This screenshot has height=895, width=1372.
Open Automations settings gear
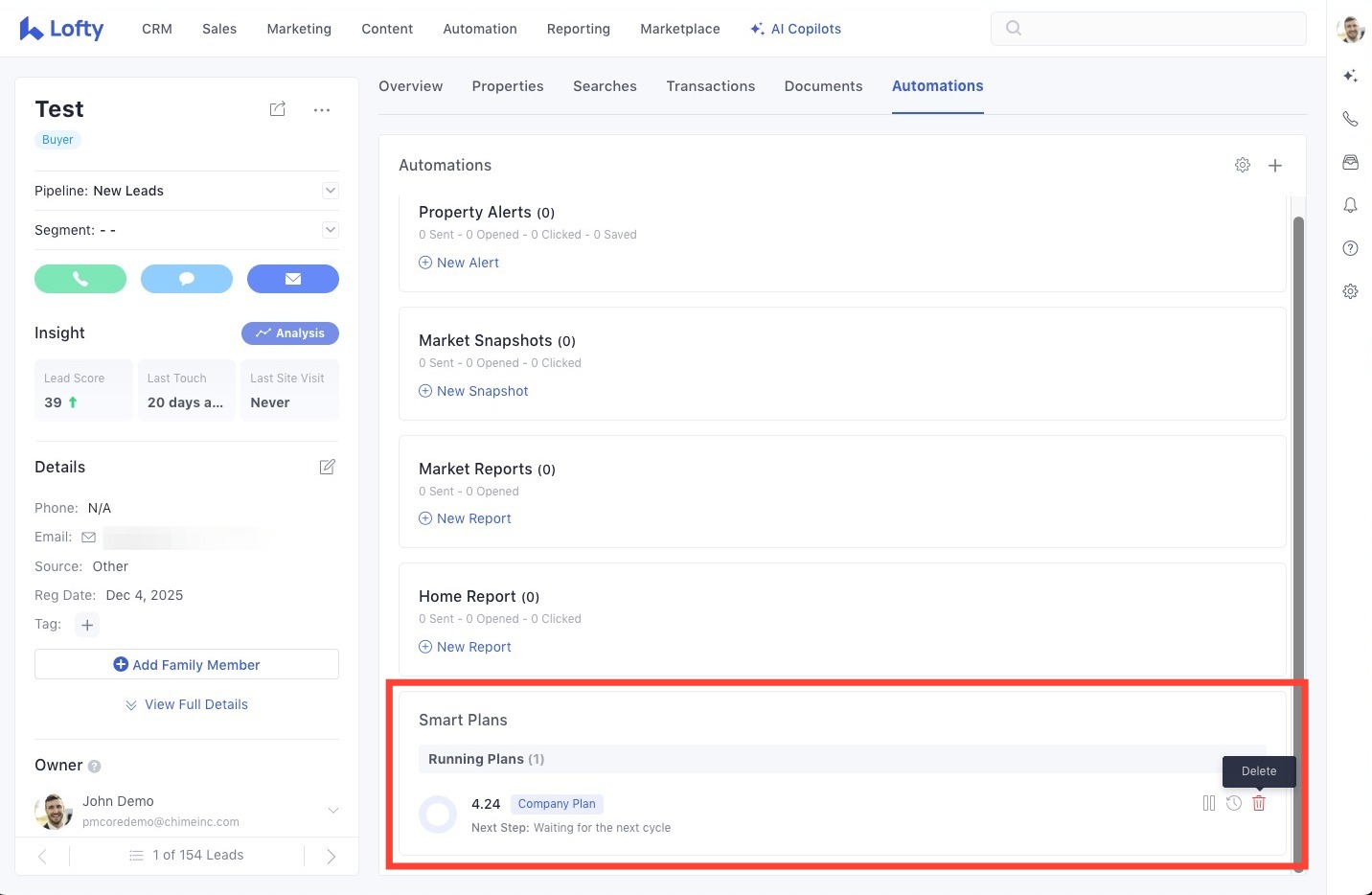pos(1243,166)
